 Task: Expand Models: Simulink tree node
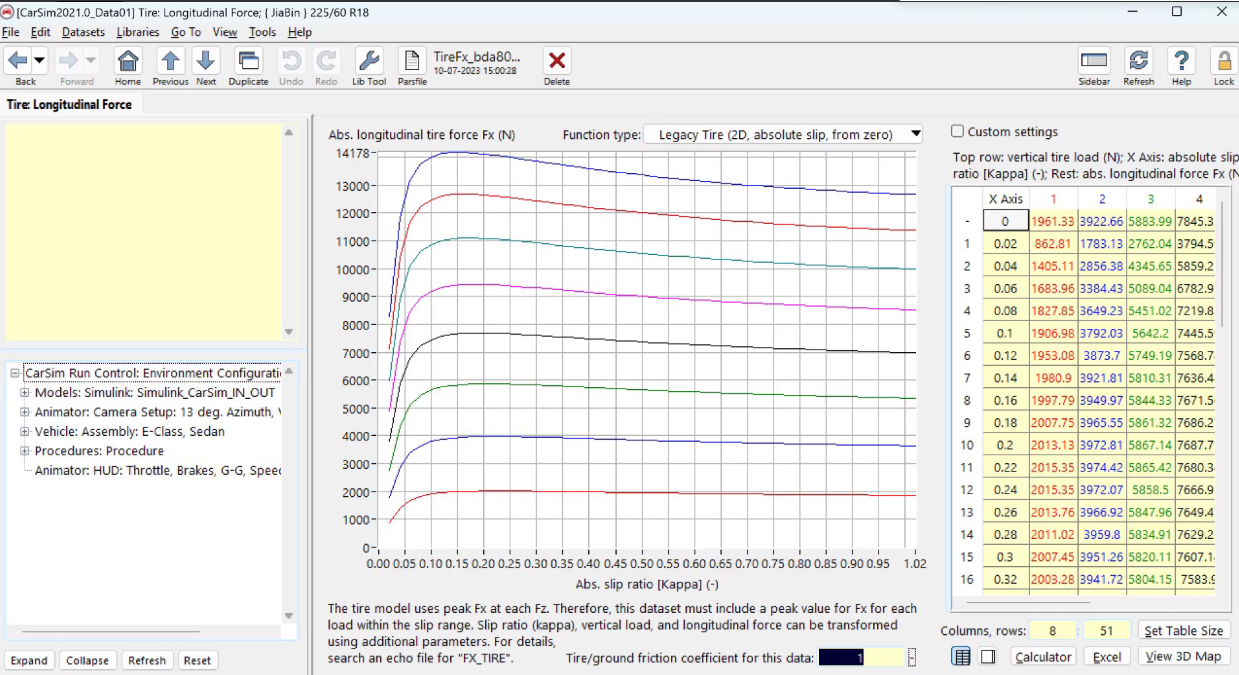point(24,393)
